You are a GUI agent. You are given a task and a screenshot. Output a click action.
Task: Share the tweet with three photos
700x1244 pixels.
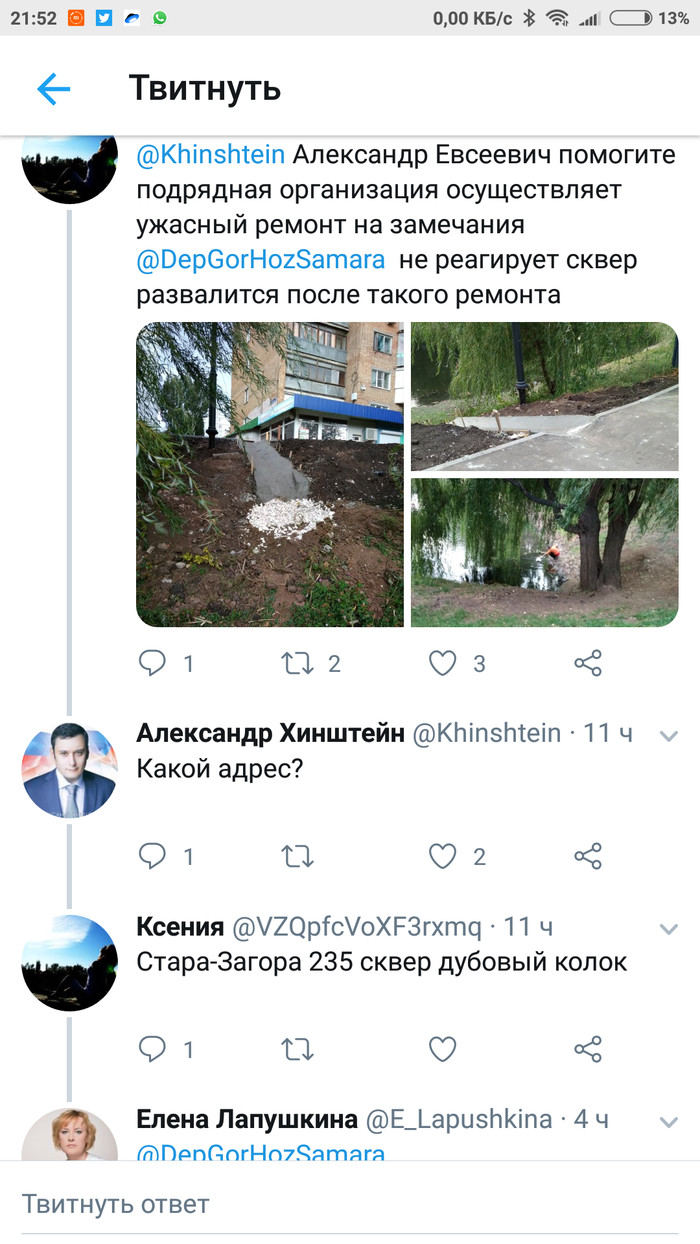588,663
